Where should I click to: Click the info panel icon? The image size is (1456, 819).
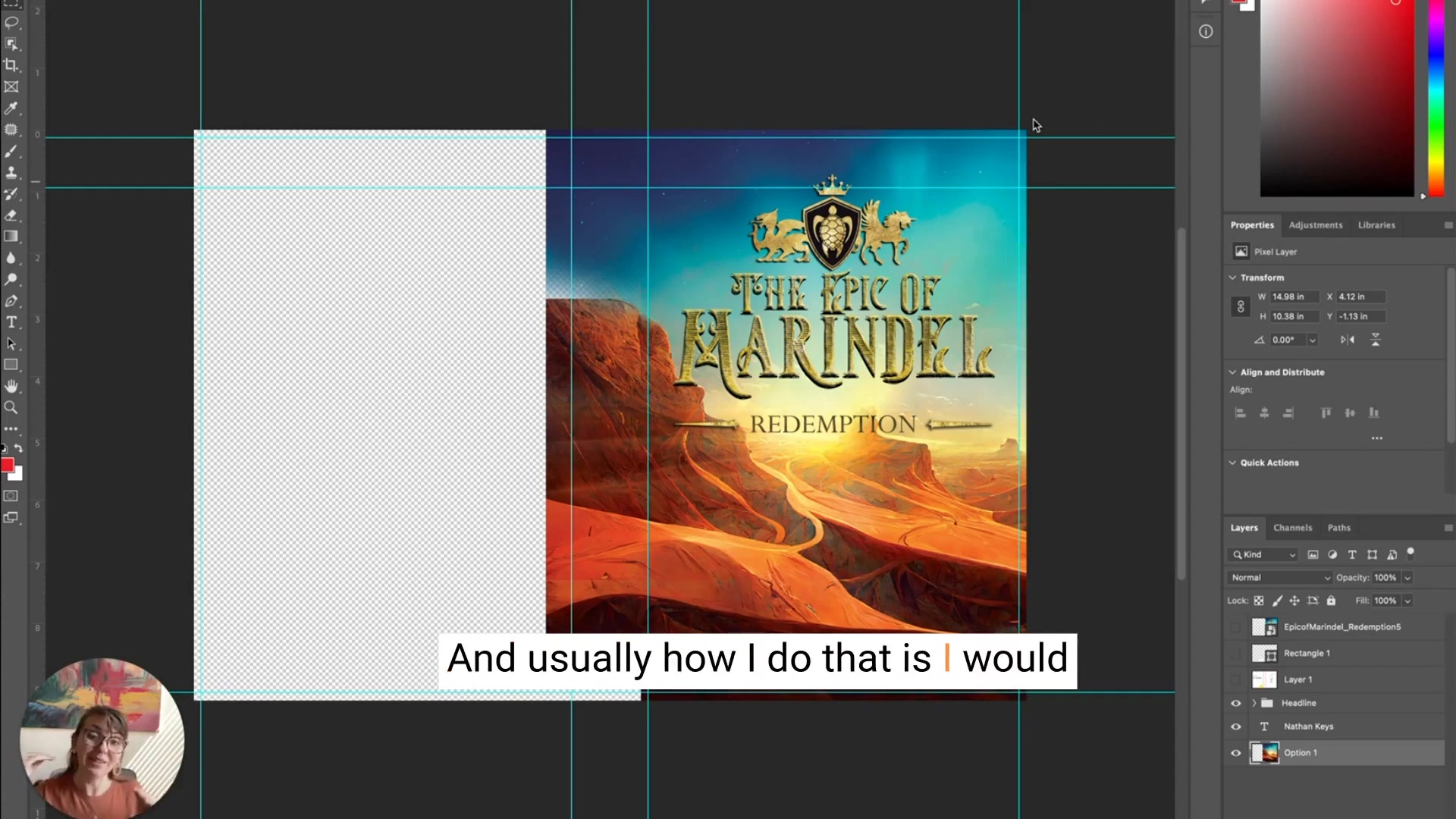[1206, 31]
